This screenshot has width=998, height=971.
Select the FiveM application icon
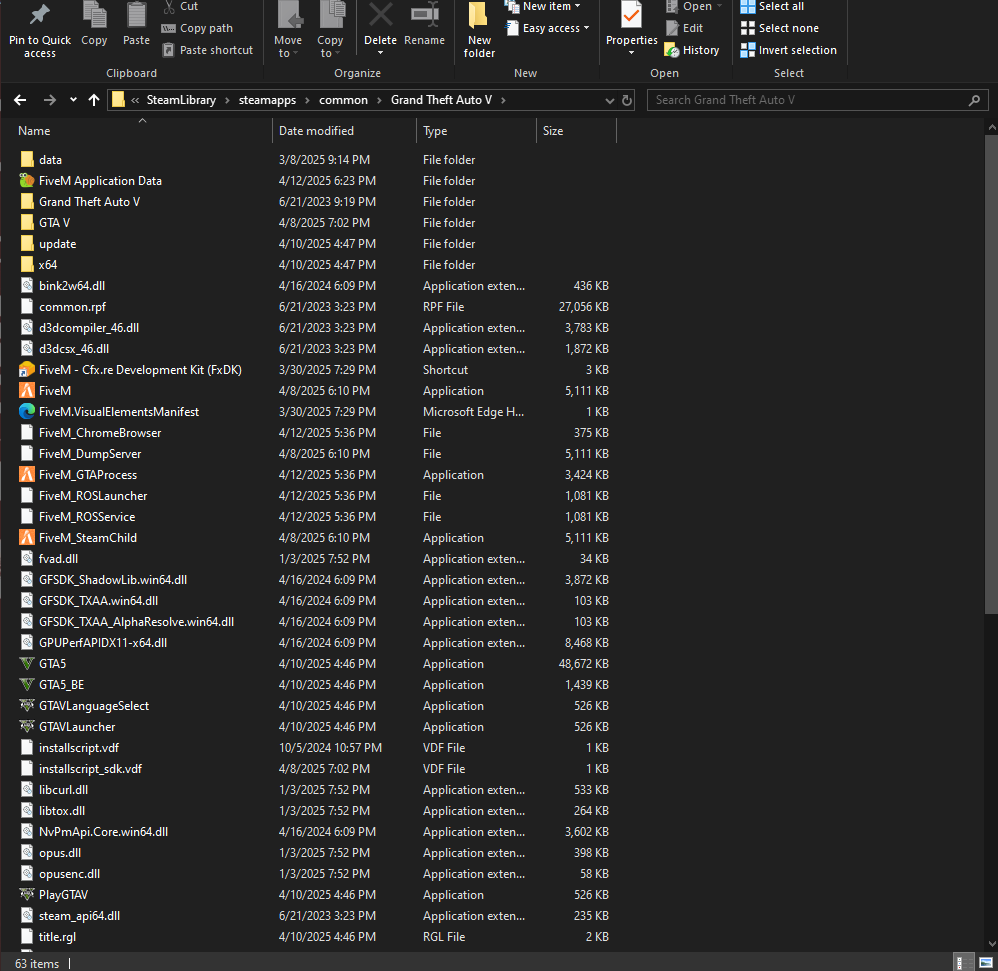point(27,391)
